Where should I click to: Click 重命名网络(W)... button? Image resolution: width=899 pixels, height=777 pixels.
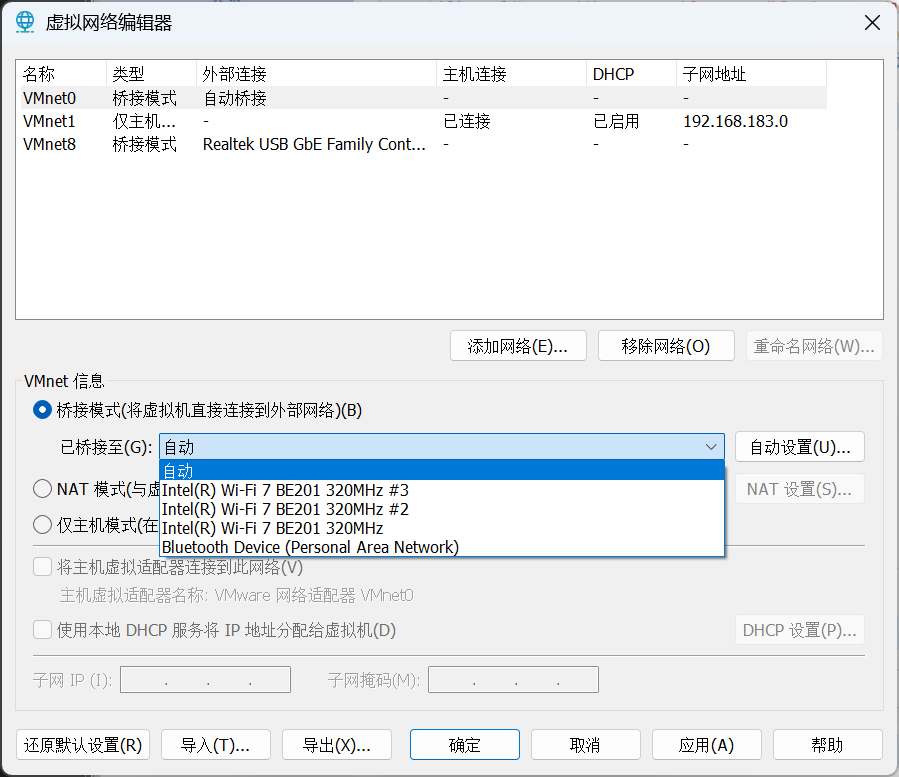814,346
